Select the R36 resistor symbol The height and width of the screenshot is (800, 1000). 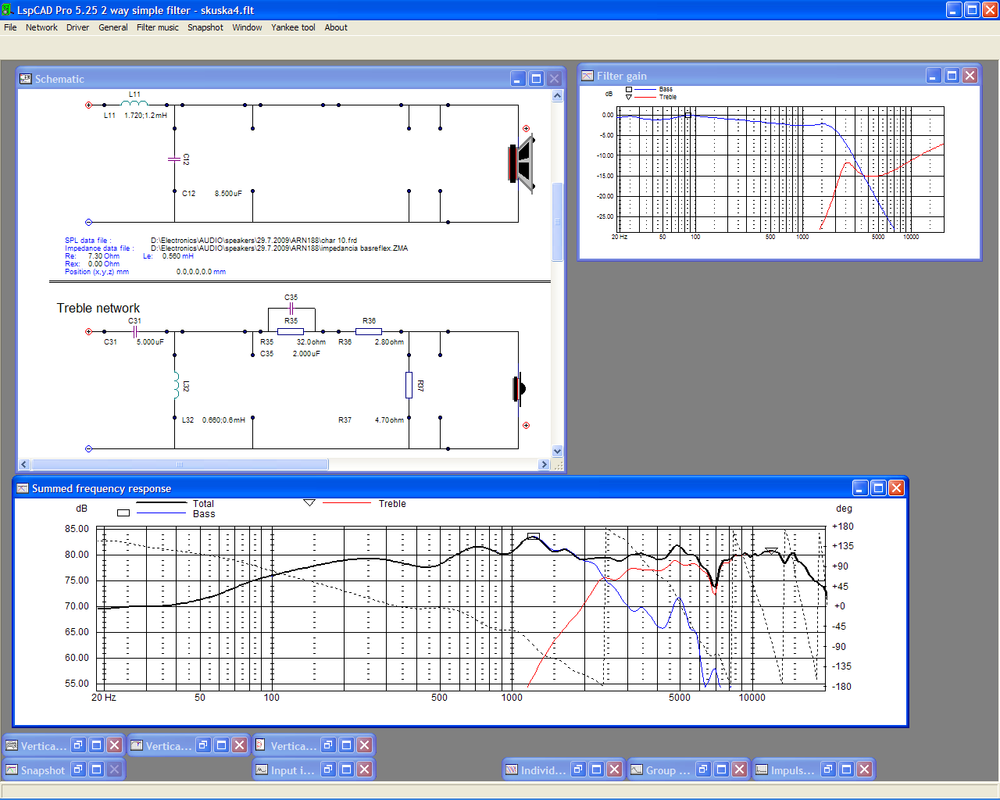tap(369, 332)
